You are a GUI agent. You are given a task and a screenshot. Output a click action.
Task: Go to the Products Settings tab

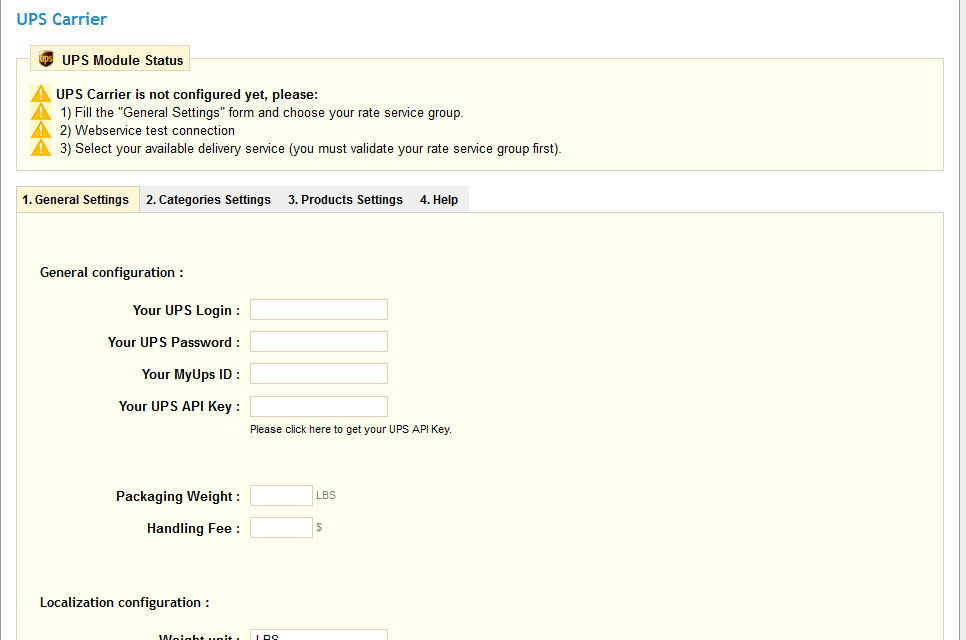point(345,200)
